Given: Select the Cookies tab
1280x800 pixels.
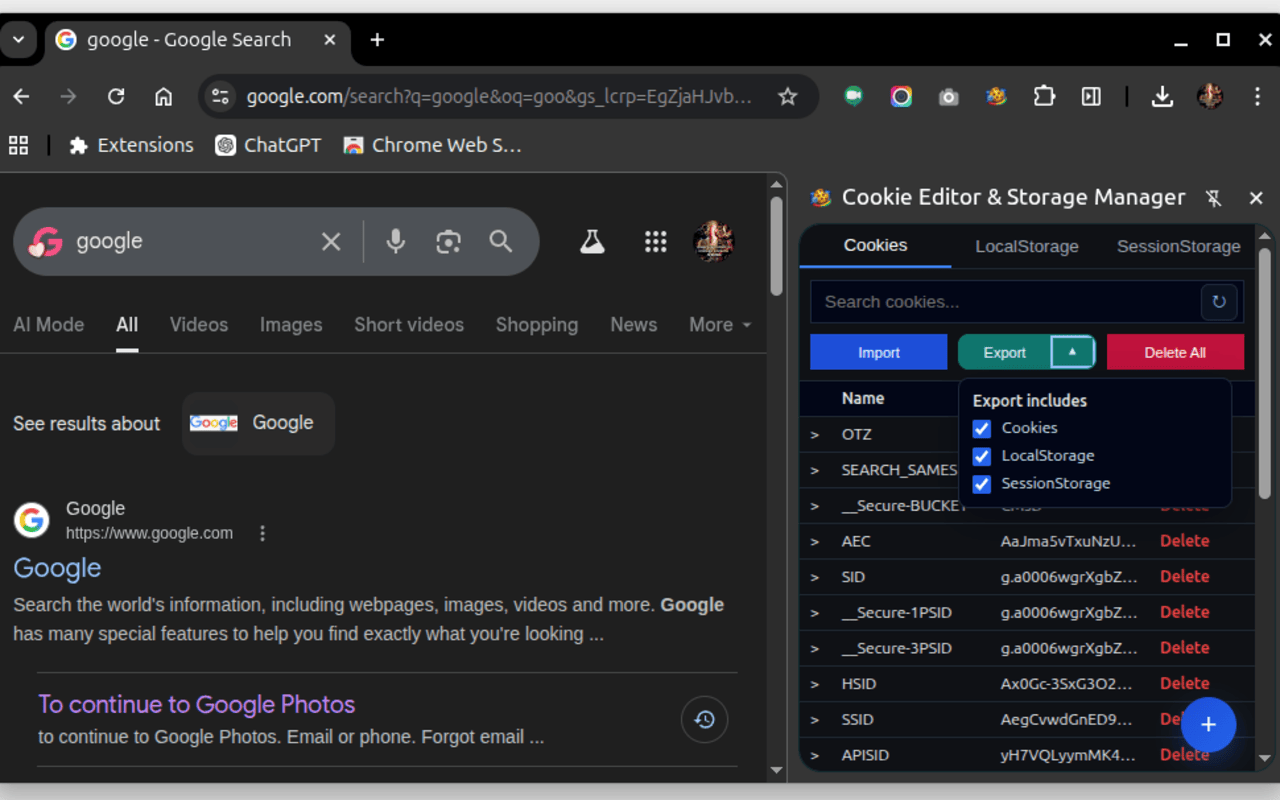Looking at the screenshot, I should coord(875,245).
